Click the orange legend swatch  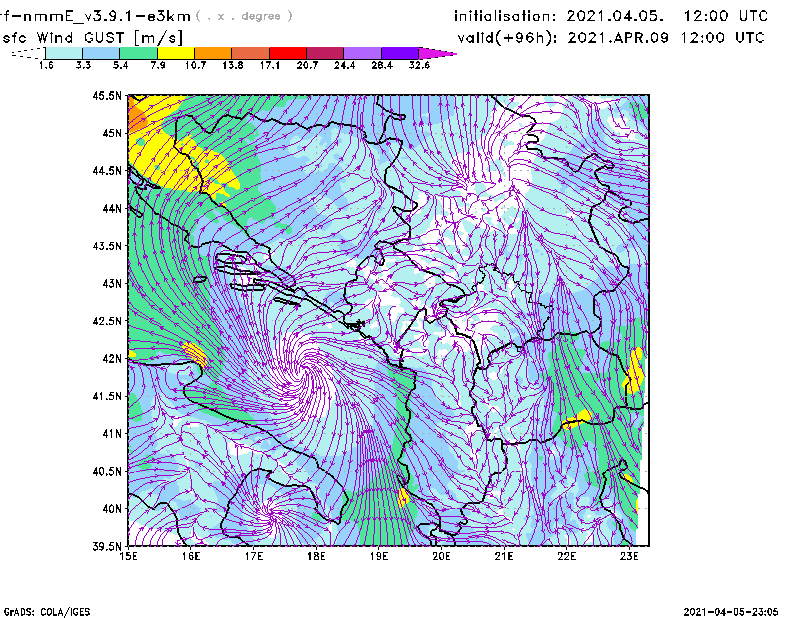(213, 53)
